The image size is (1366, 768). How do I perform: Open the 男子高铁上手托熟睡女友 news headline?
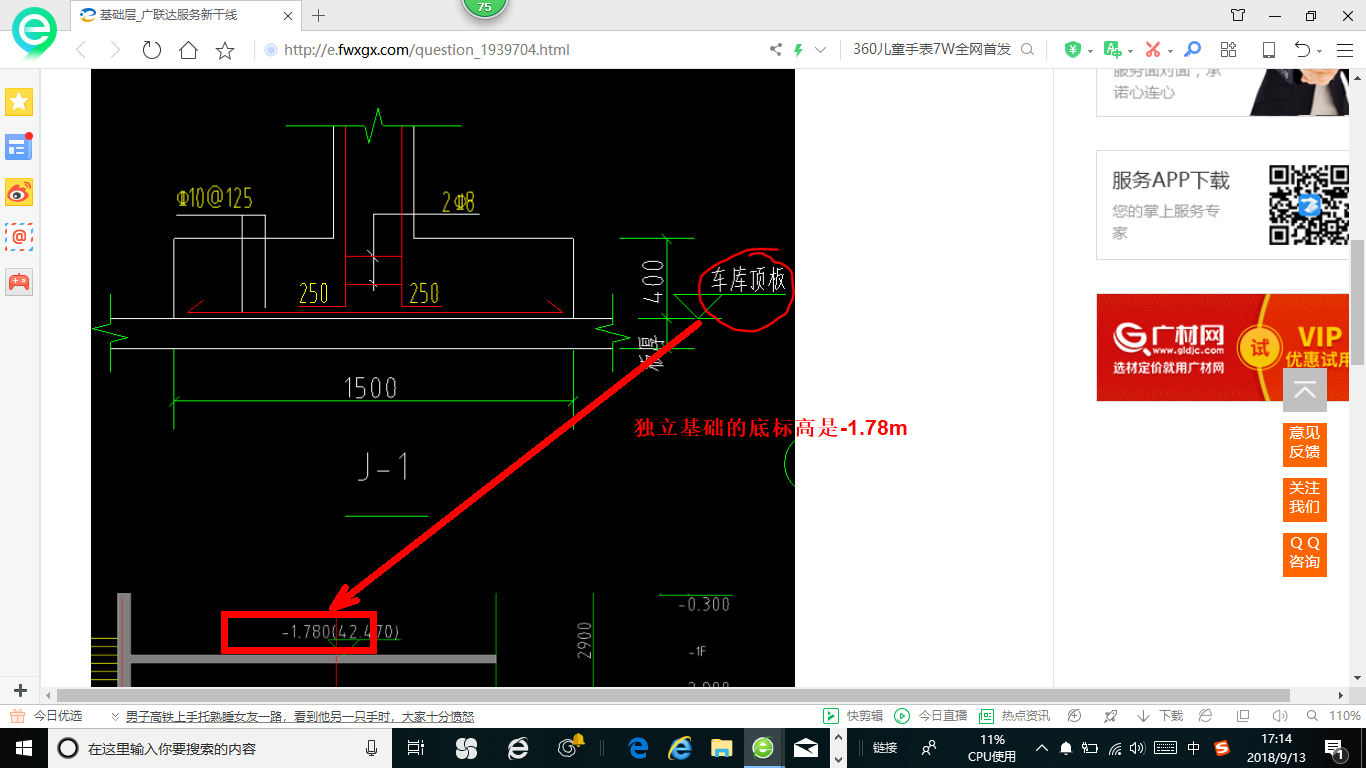tap(299, 716)
